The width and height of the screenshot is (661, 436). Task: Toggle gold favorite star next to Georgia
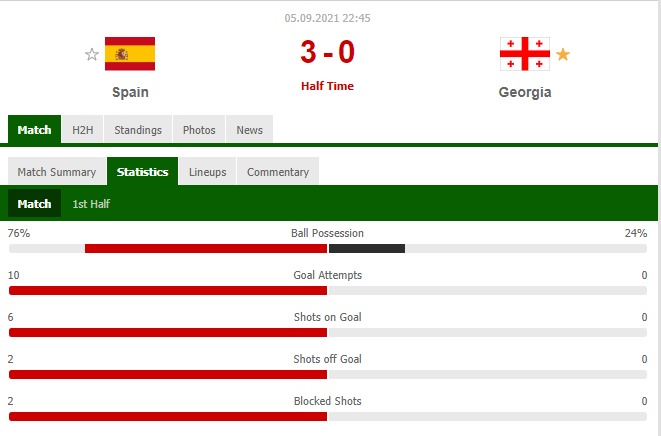[x=563, y=54]
